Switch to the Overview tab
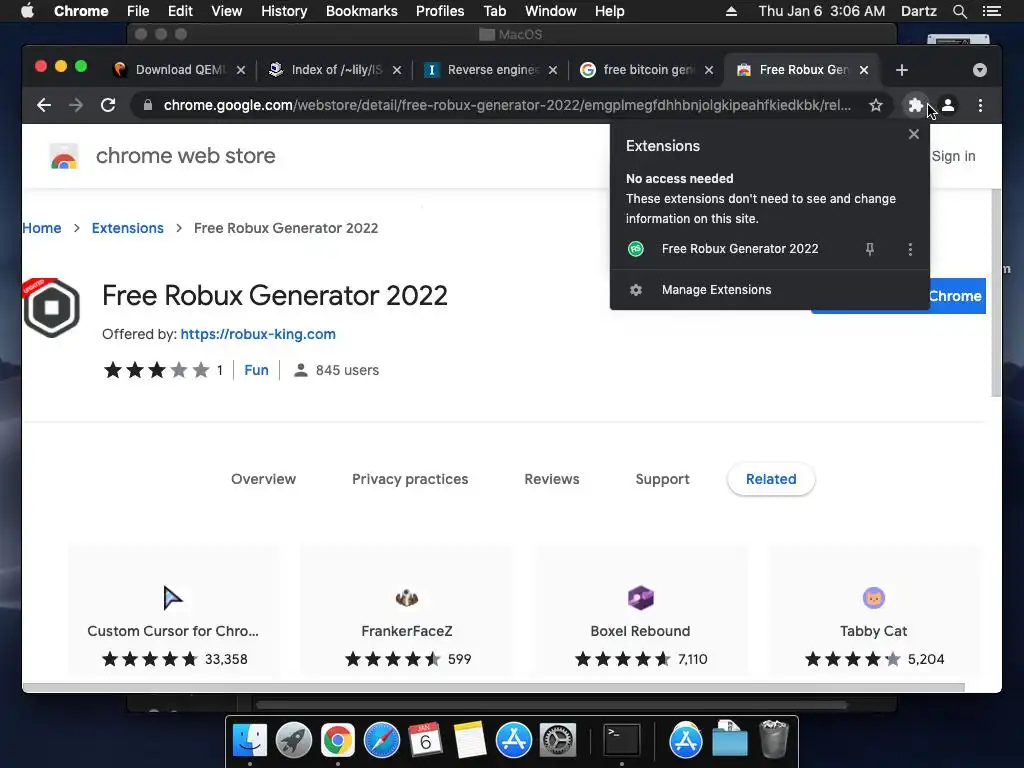 (x=263, y=479)
